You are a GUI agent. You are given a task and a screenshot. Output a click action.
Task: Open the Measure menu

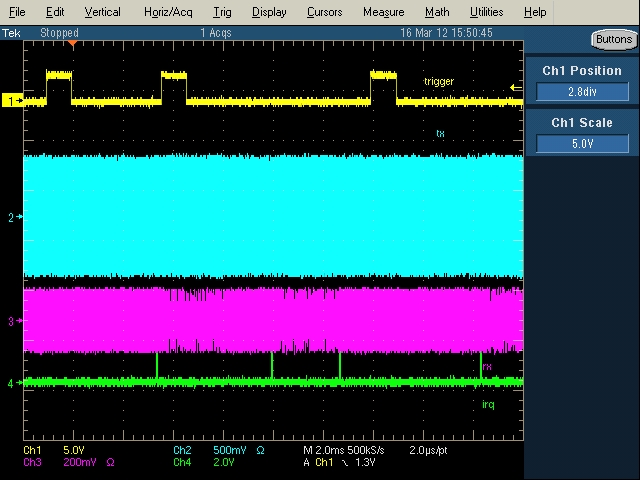click(x=383, y=12)
